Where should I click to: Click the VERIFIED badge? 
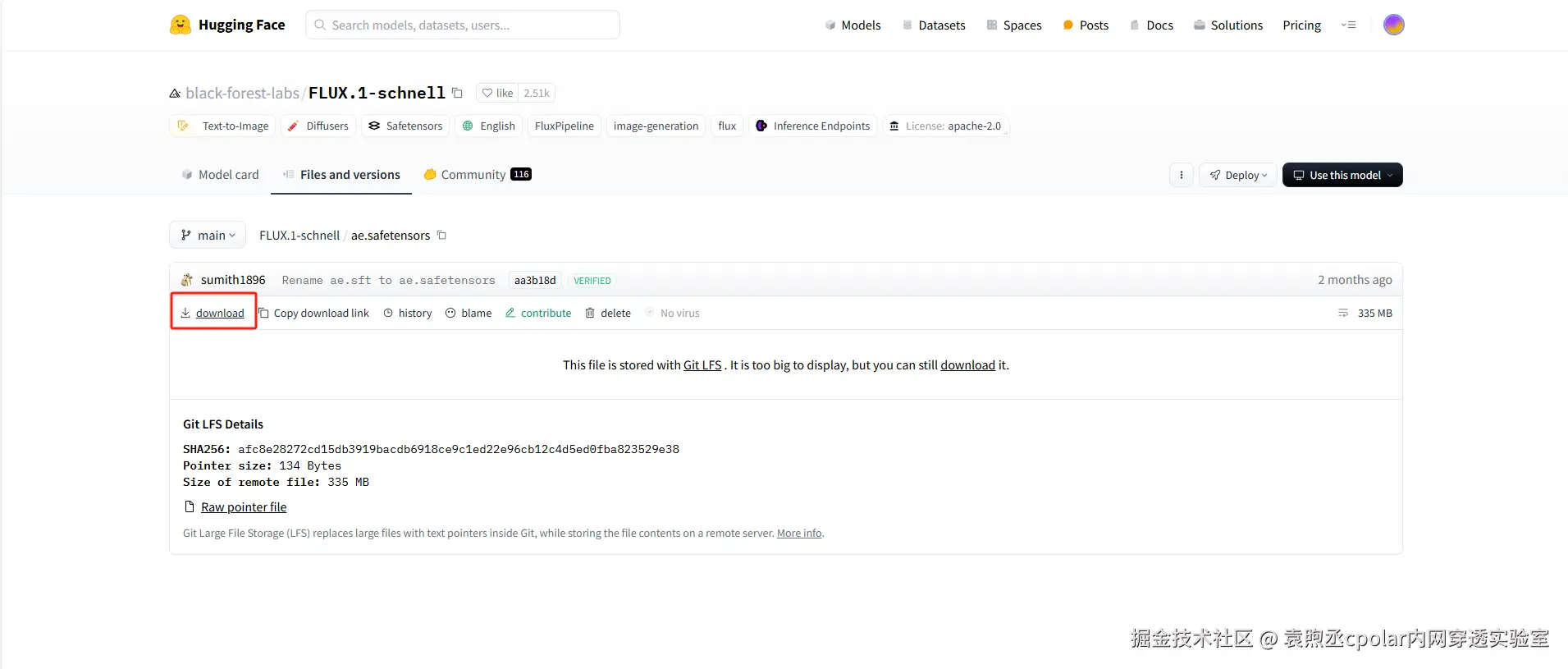[592, 281]
